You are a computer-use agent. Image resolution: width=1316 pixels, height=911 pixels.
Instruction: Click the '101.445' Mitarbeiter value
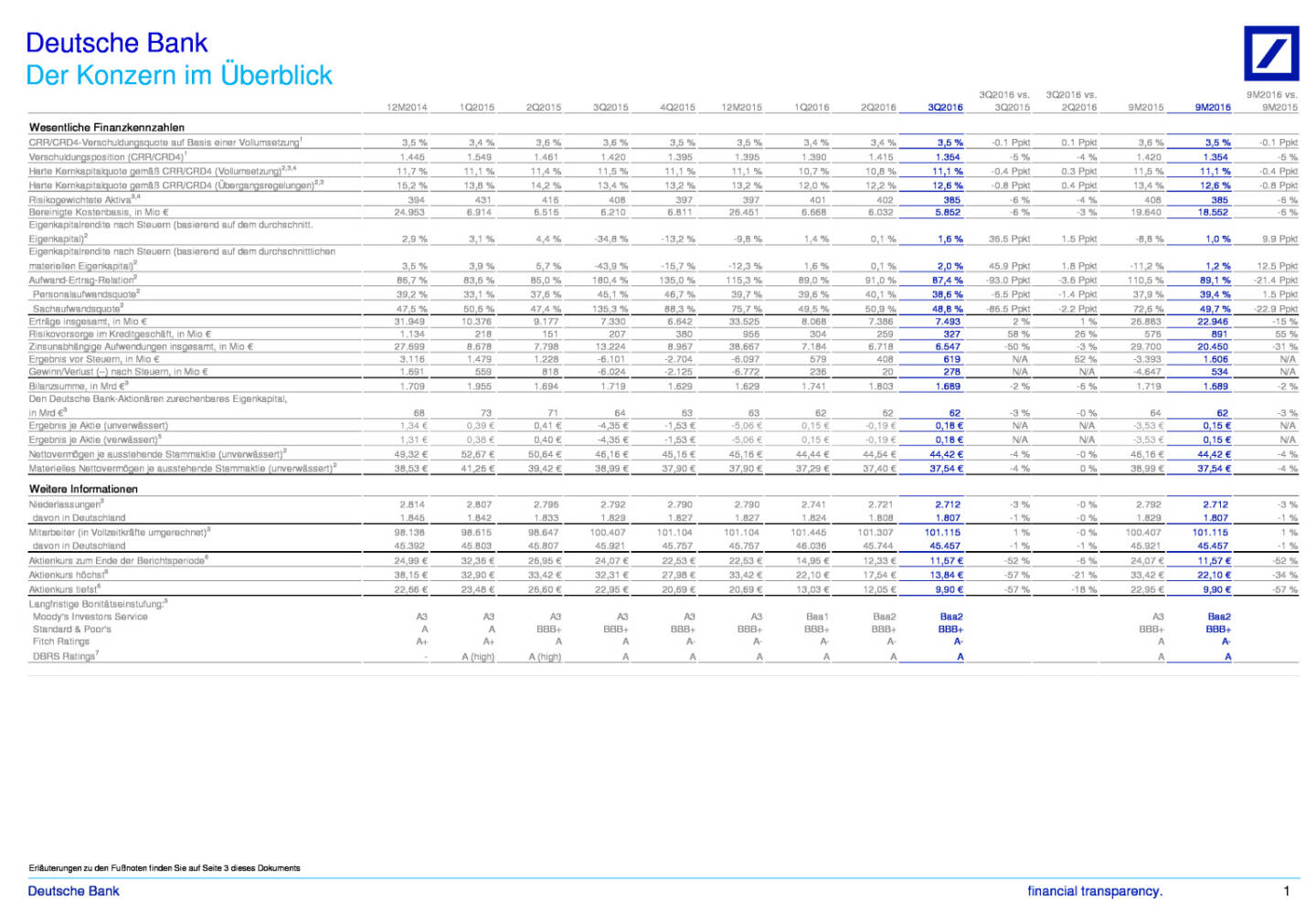[x=809, y=532]
